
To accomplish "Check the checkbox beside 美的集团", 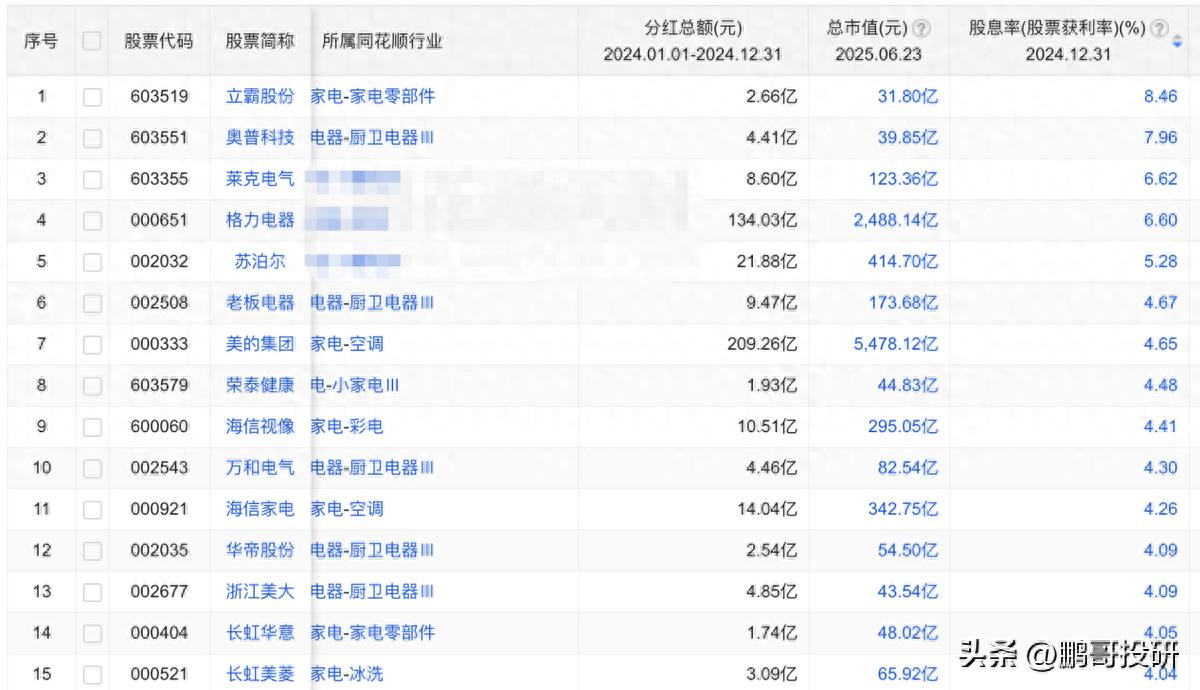I will tap(91, 343).
